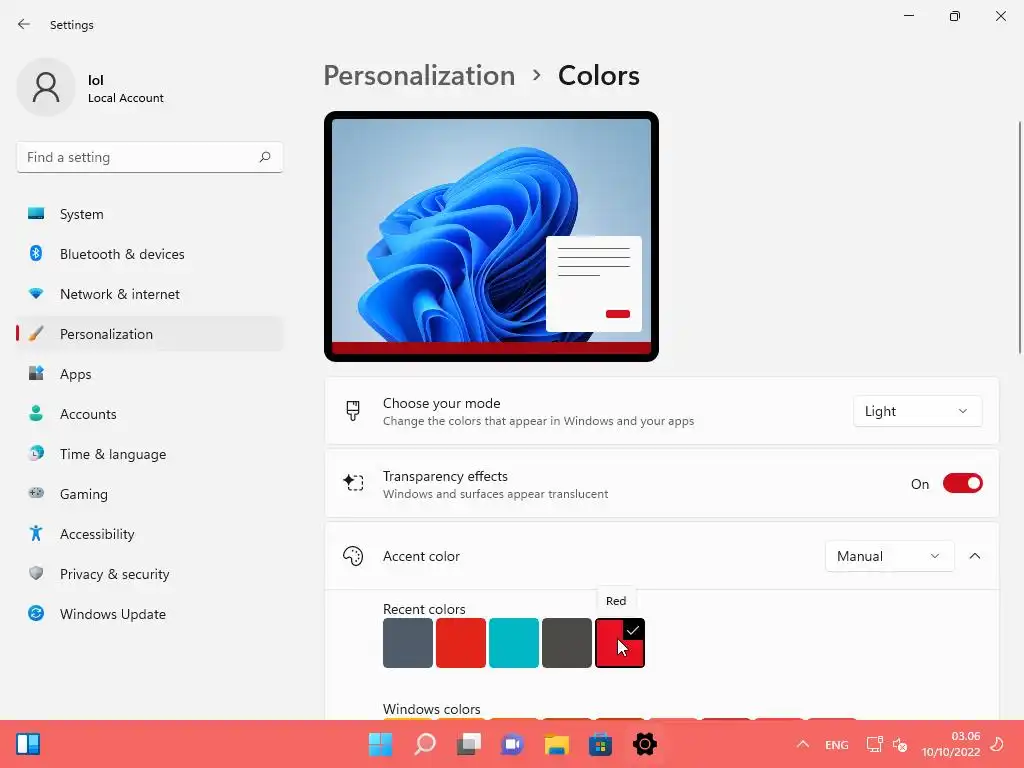Select the slate gray recent color
The height and width of the screenshot is (768, 1024).
[408, 643]
